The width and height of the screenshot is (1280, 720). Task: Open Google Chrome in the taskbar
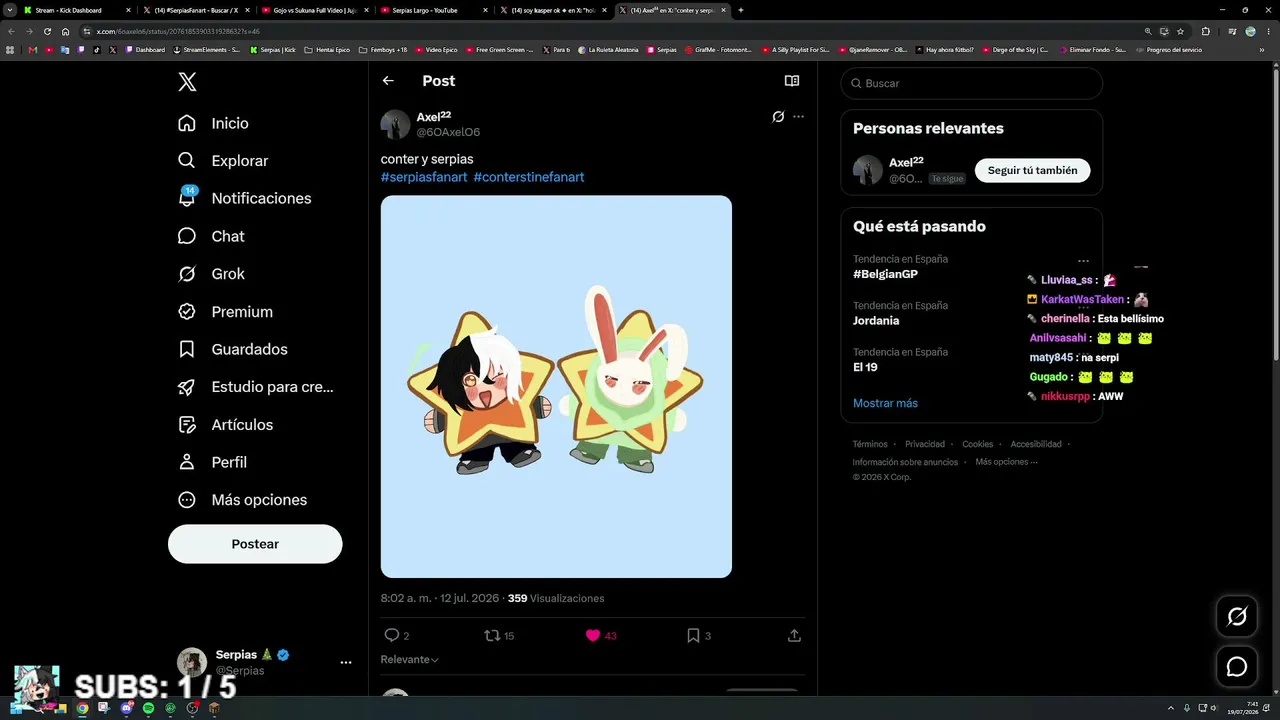tap(82, 708)
